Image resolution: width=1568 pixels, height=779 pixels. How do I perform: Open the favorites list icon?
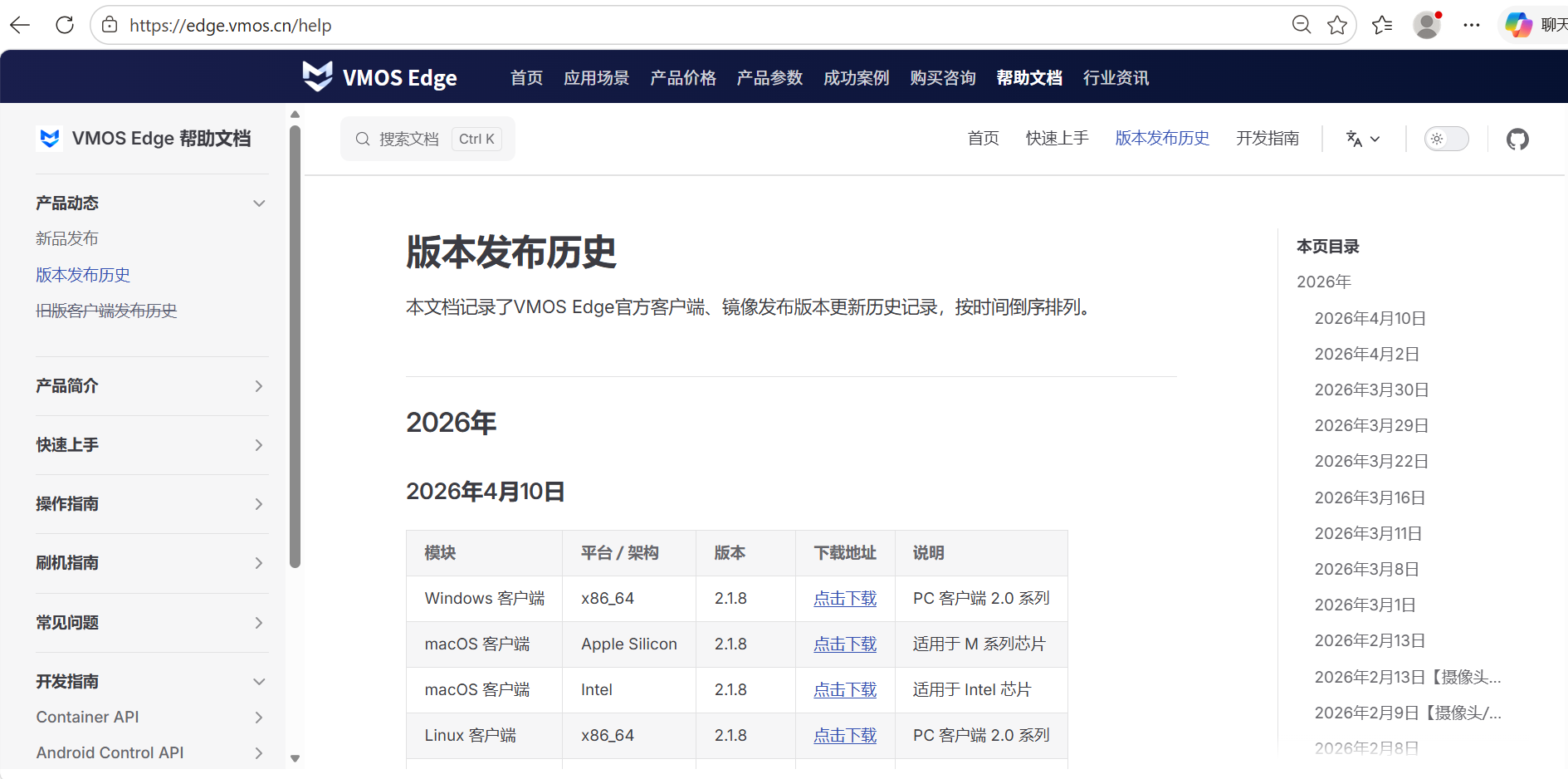1382,25
